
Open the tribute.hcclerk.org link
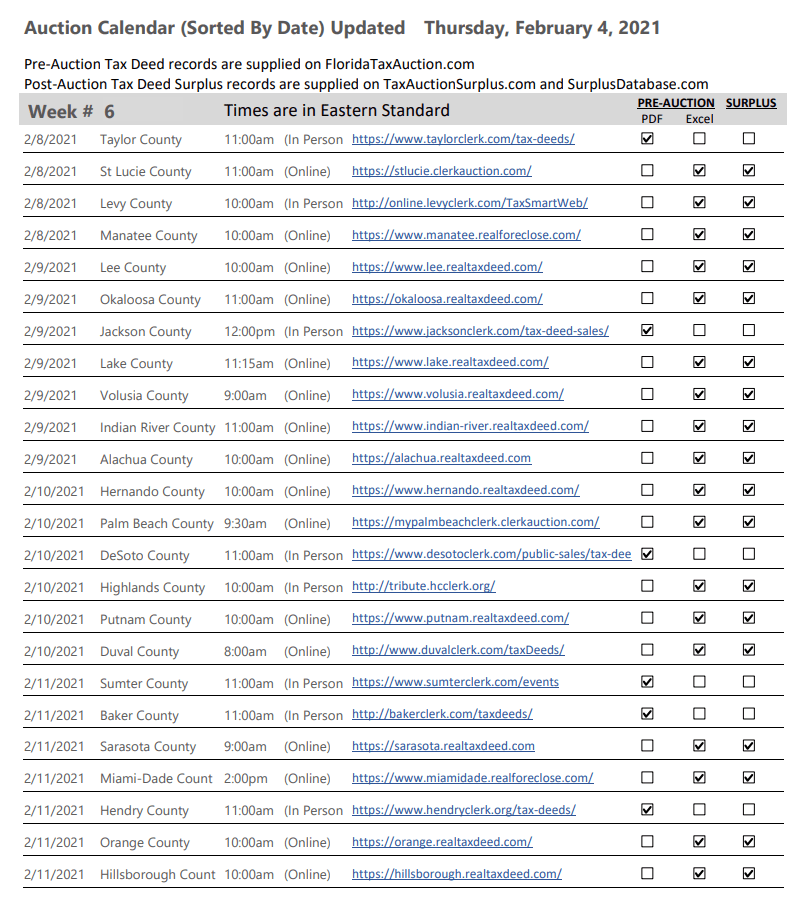[423, 586]
